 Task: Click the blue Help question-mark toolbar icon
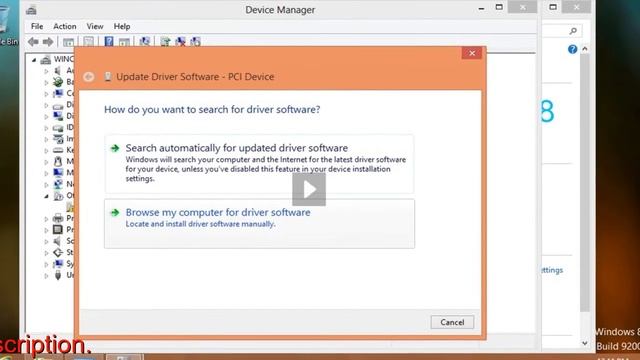point(109,41)
